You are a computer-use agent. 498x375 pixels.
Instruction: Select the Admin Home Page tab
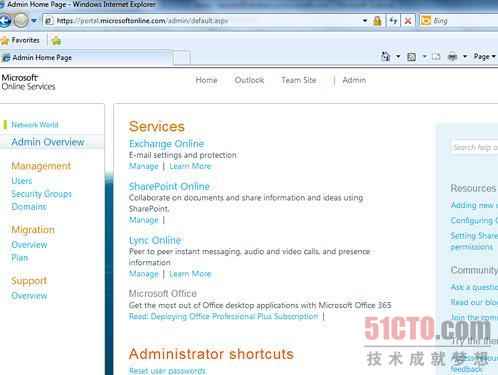point(86,57)
